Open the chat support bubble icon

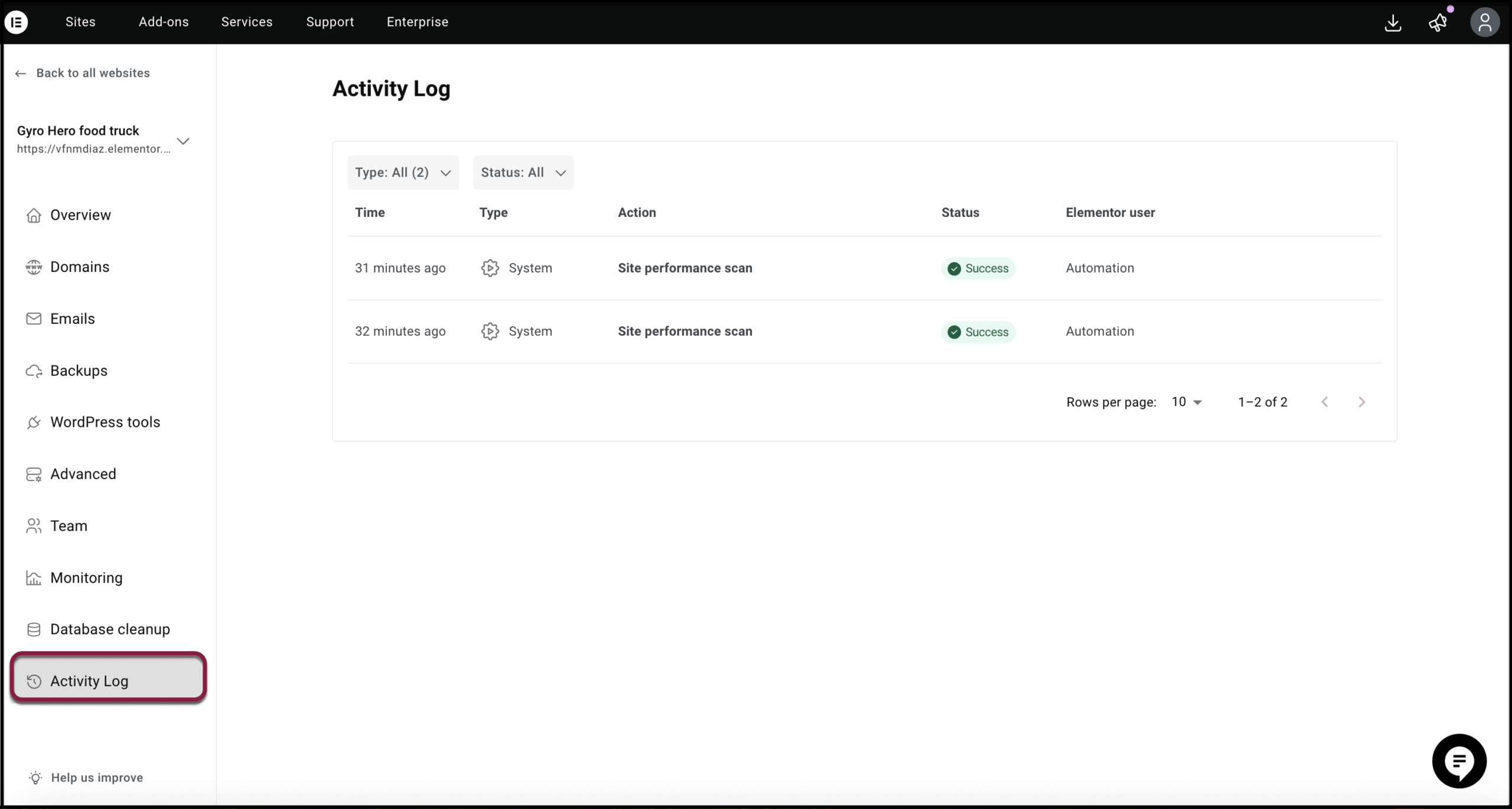1459,761
